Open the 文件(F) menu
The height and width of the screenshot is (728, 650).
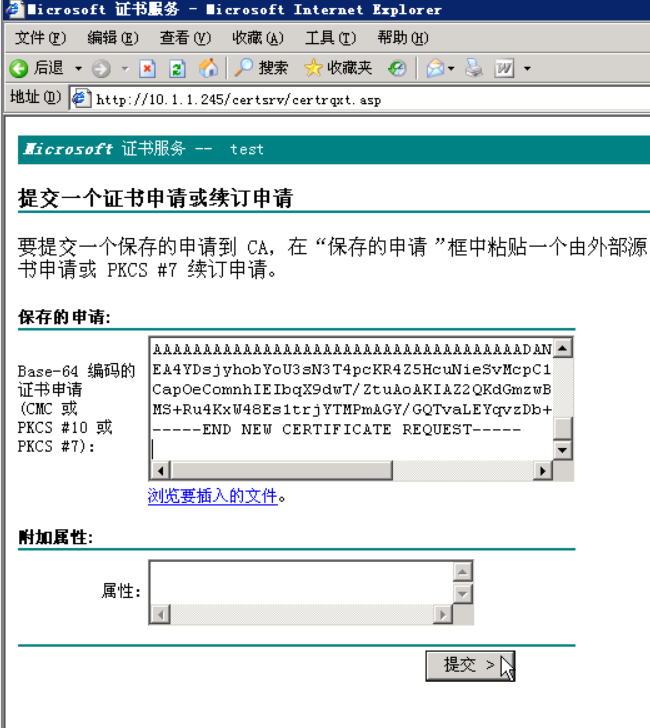[40, 38]
